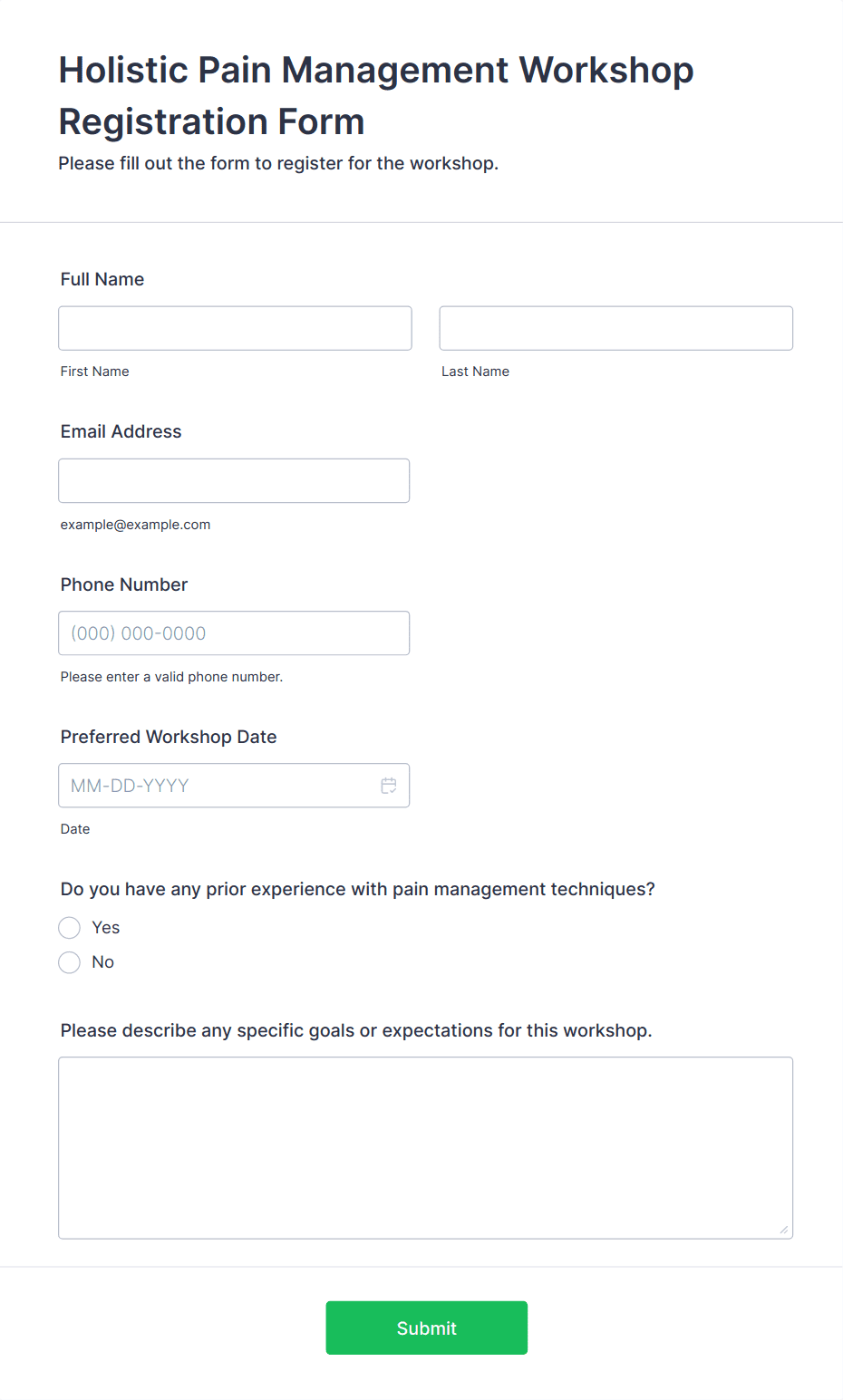Click the Yes option label
This screenshot has height=1400, width=843.
pyautogui.click(x=106, y=928)
